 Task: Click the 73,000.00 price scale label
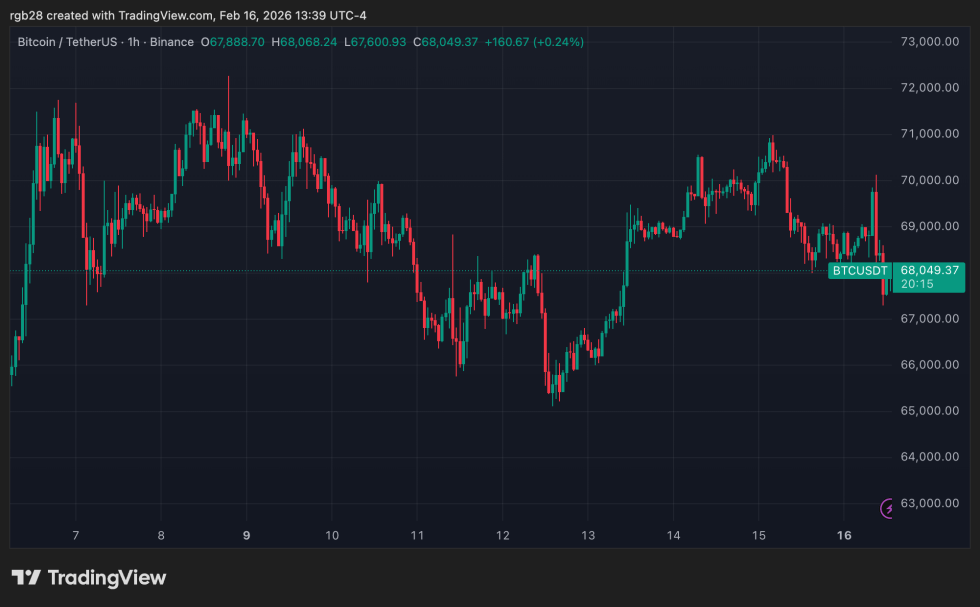(x=928, y=42)
